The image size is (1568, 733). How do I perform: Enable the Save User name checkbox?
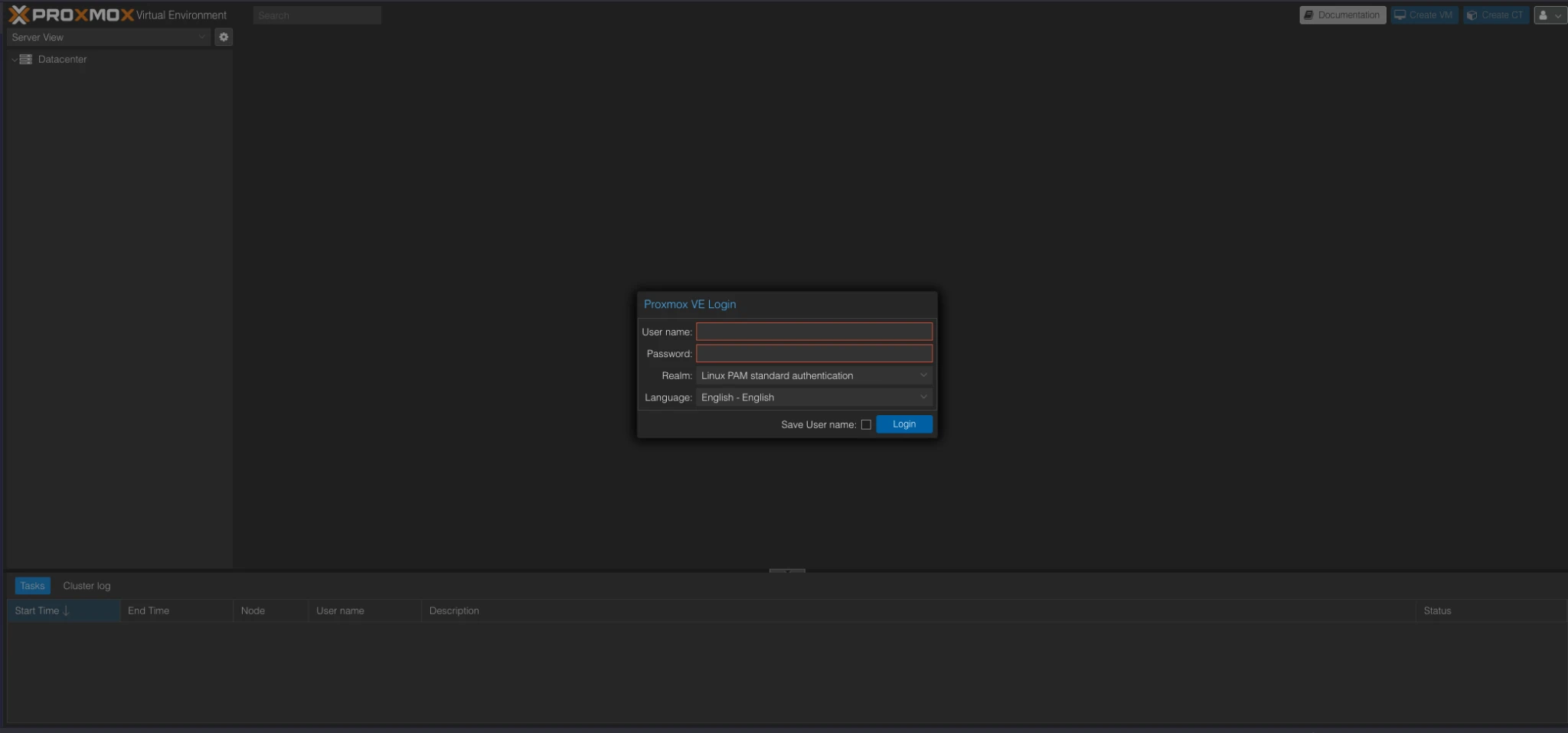(866, 424)
